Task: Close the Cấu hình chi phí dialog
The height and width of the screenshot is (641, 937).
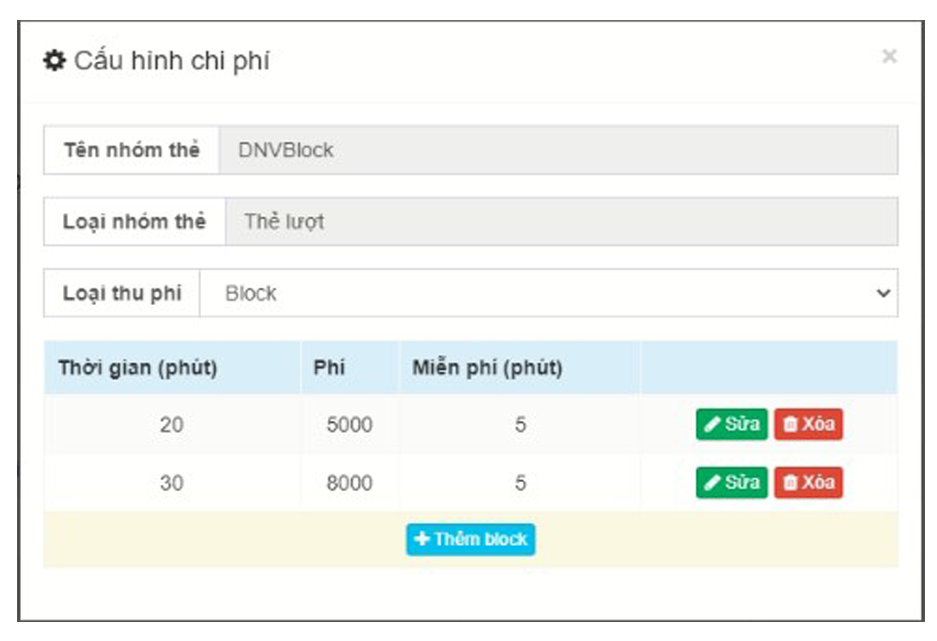Action: [x=889, y=57]
